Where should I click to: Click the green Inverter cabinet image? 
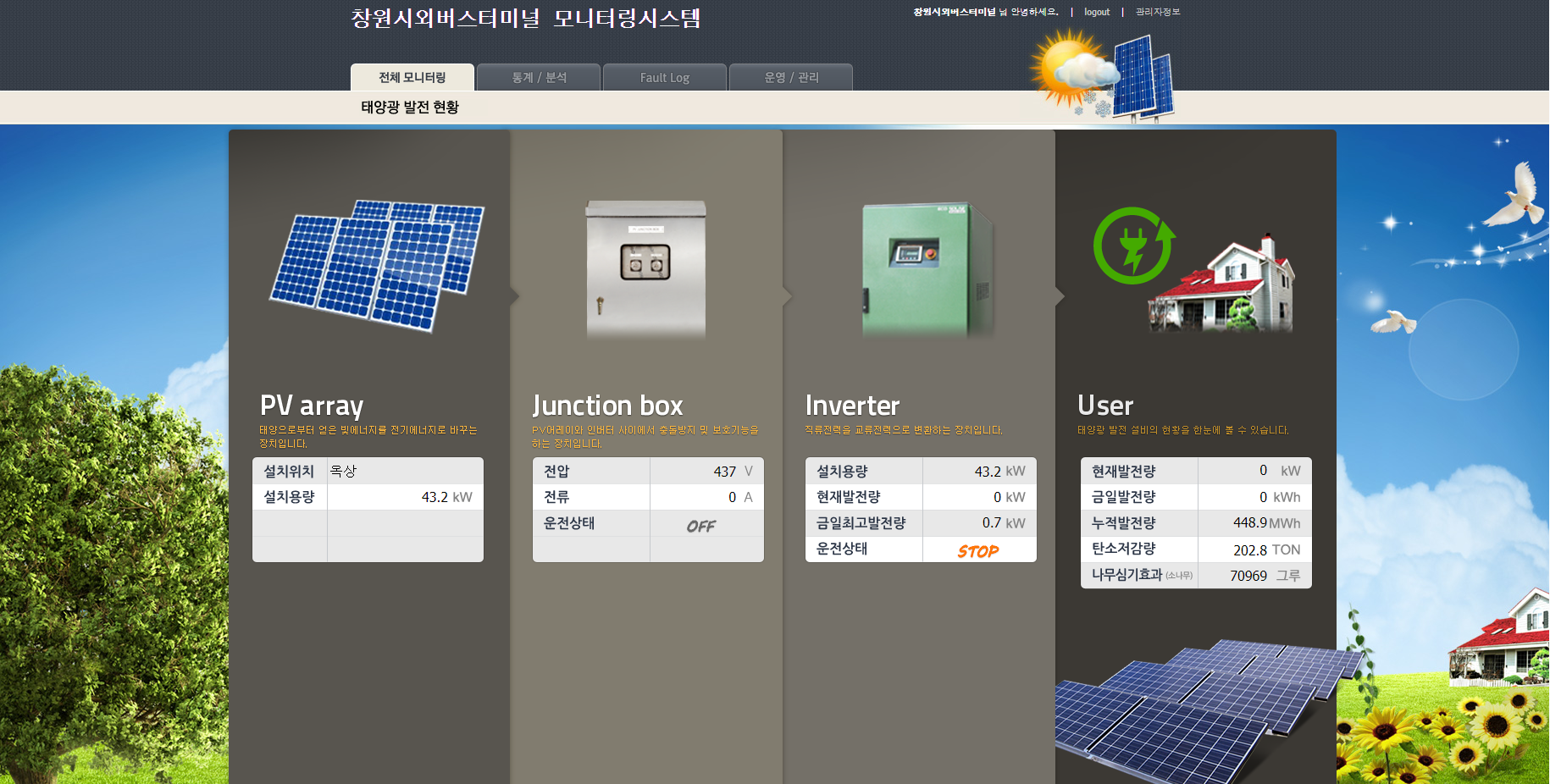(928, 269)
